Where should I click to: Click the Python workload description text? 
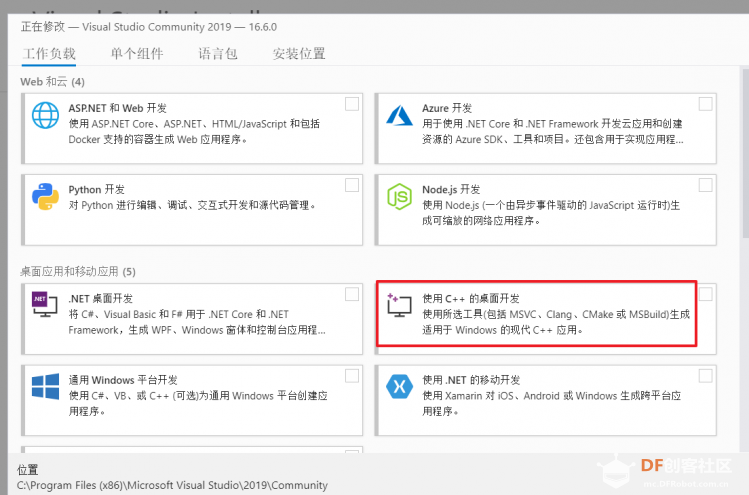point(192,205)
